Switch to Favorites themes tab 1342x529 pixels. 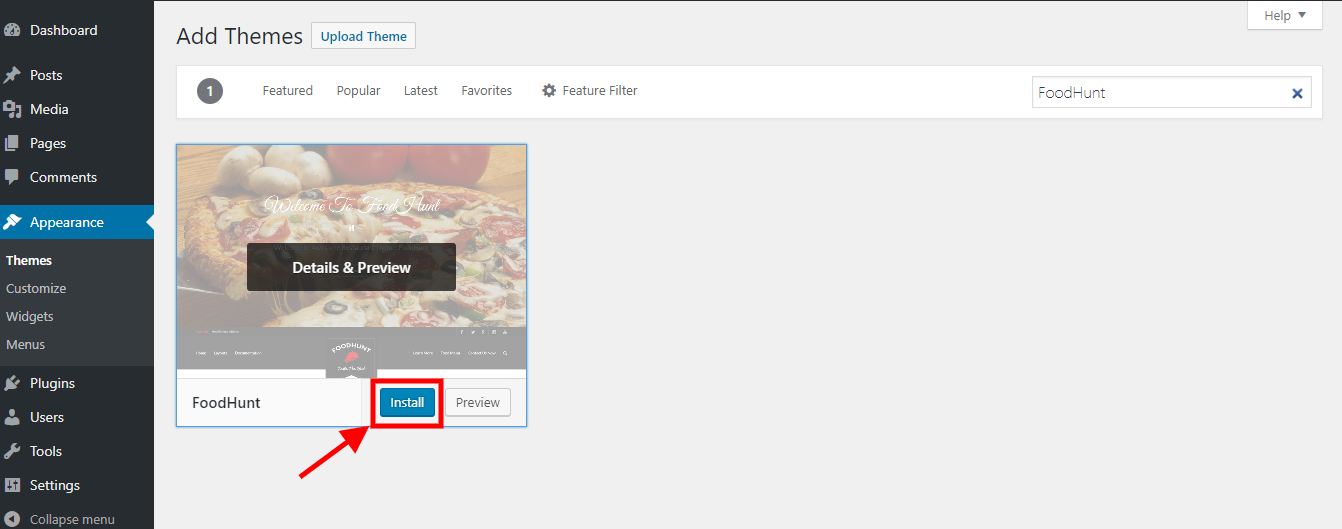487,90
